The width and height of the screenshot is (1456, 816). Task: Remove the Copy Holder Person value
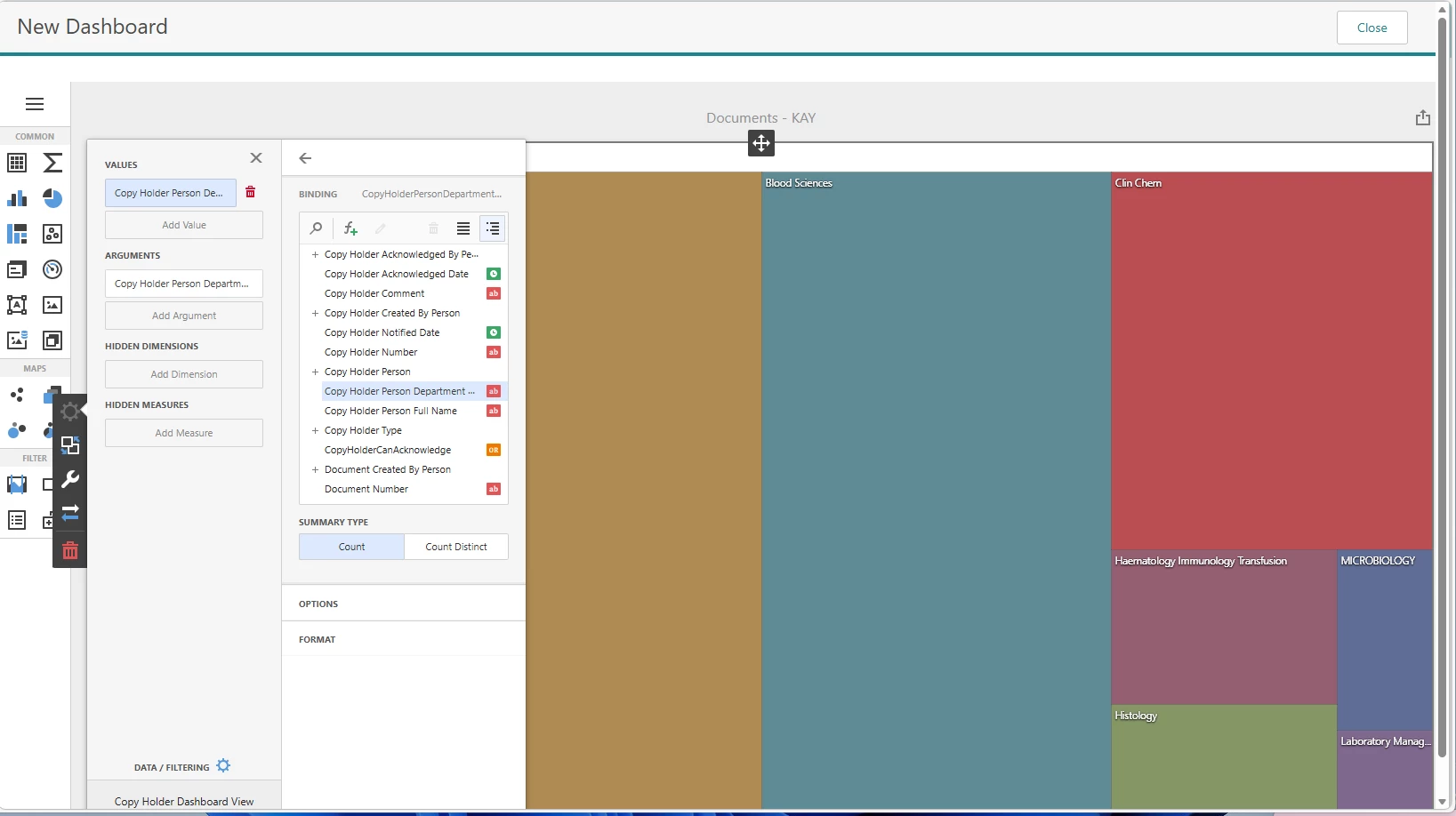coord(251,192)
